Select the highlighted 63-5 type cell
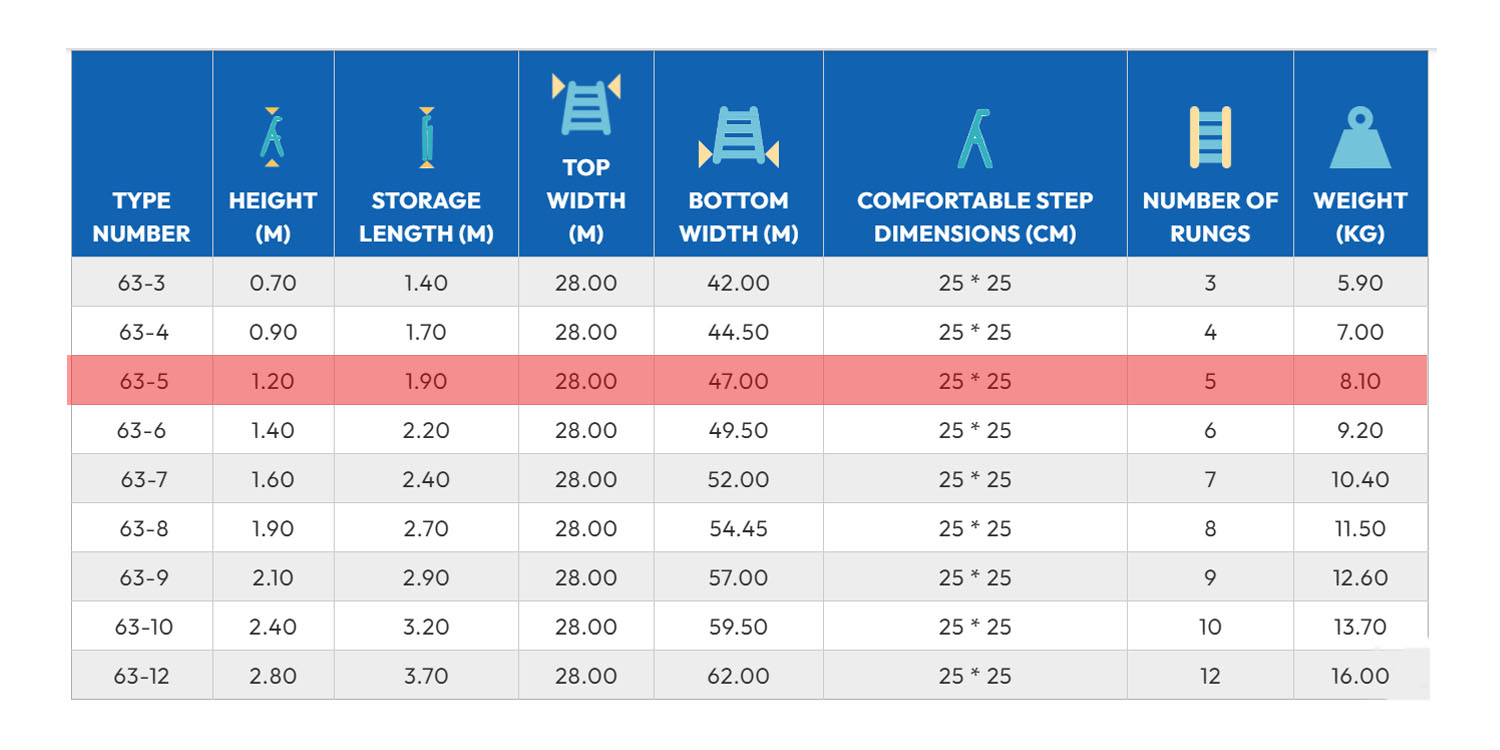This screenshot has height=750, width=1500. (x=142, y=381)
